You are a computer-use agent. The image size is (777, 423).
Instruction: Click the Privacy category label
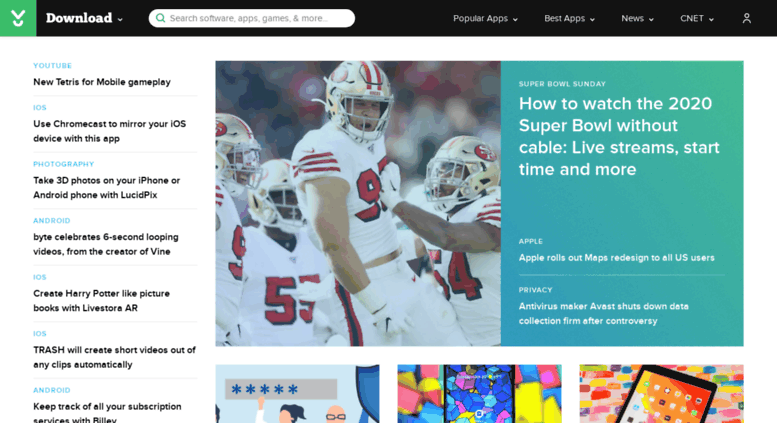click(535, 290)
